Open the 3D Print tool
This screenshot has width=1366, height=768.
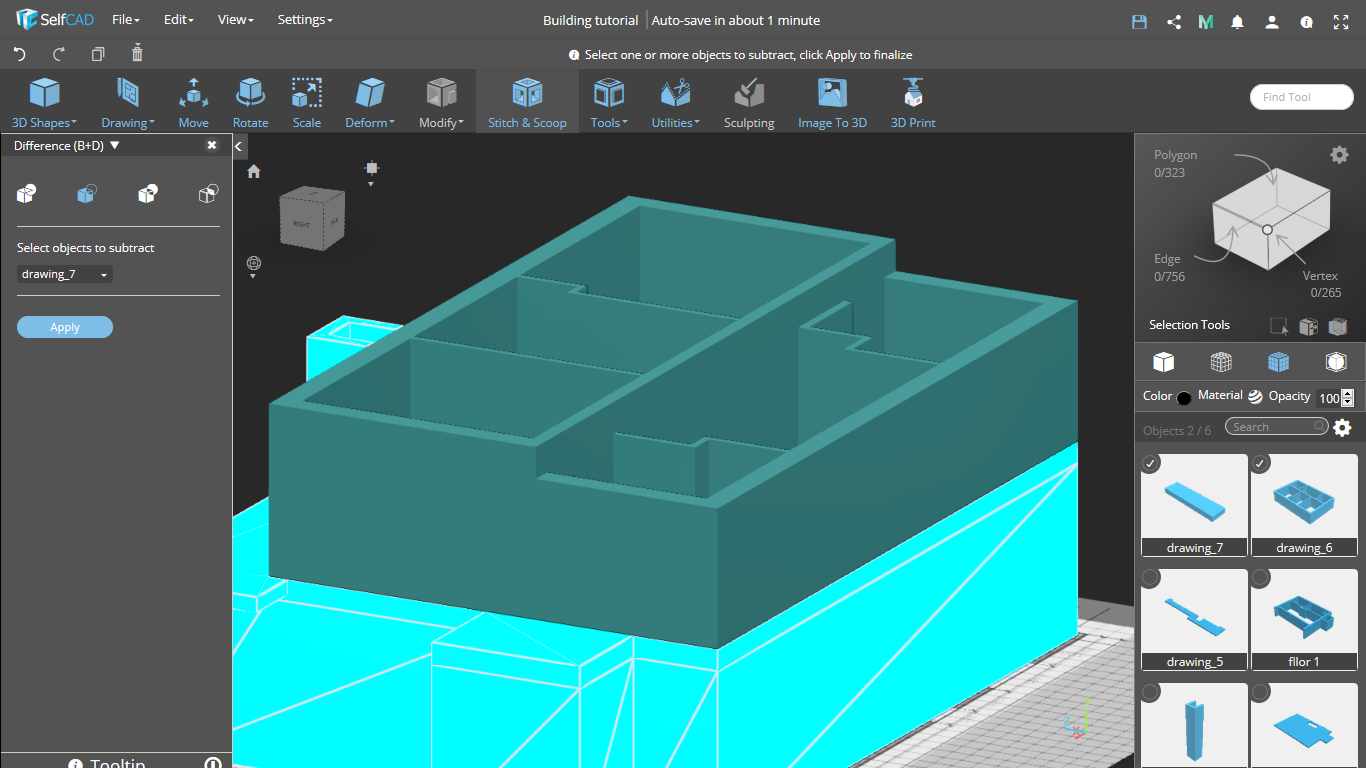(913, 103)
